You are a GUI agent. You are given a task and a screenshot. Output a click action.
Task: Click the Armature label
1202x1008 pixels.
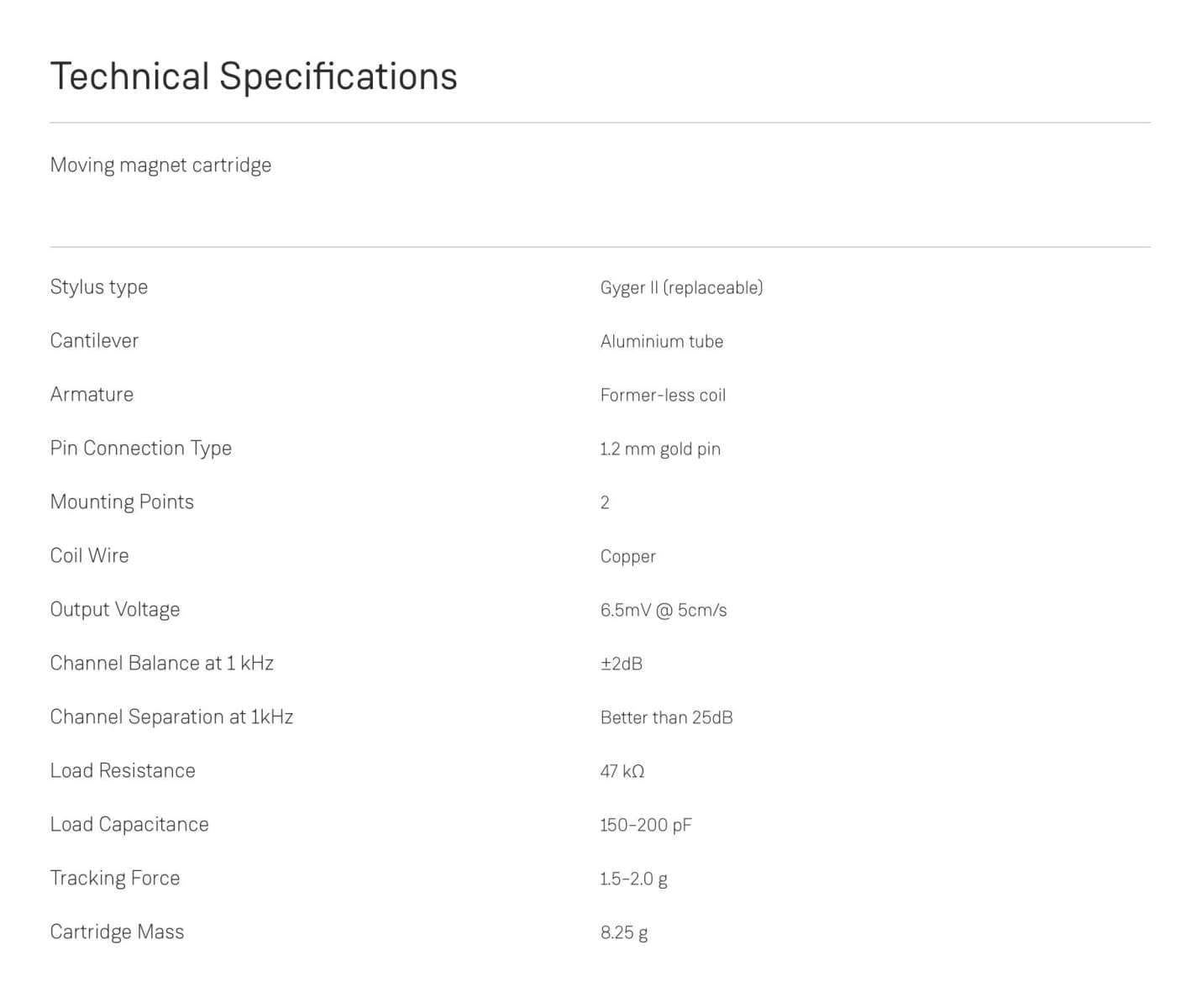point(92,395)
